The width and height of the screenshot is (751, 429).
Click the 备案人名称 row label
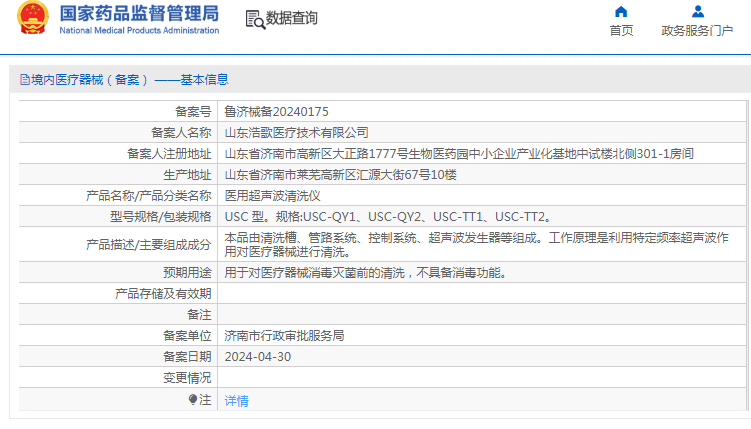pos(181,133)
